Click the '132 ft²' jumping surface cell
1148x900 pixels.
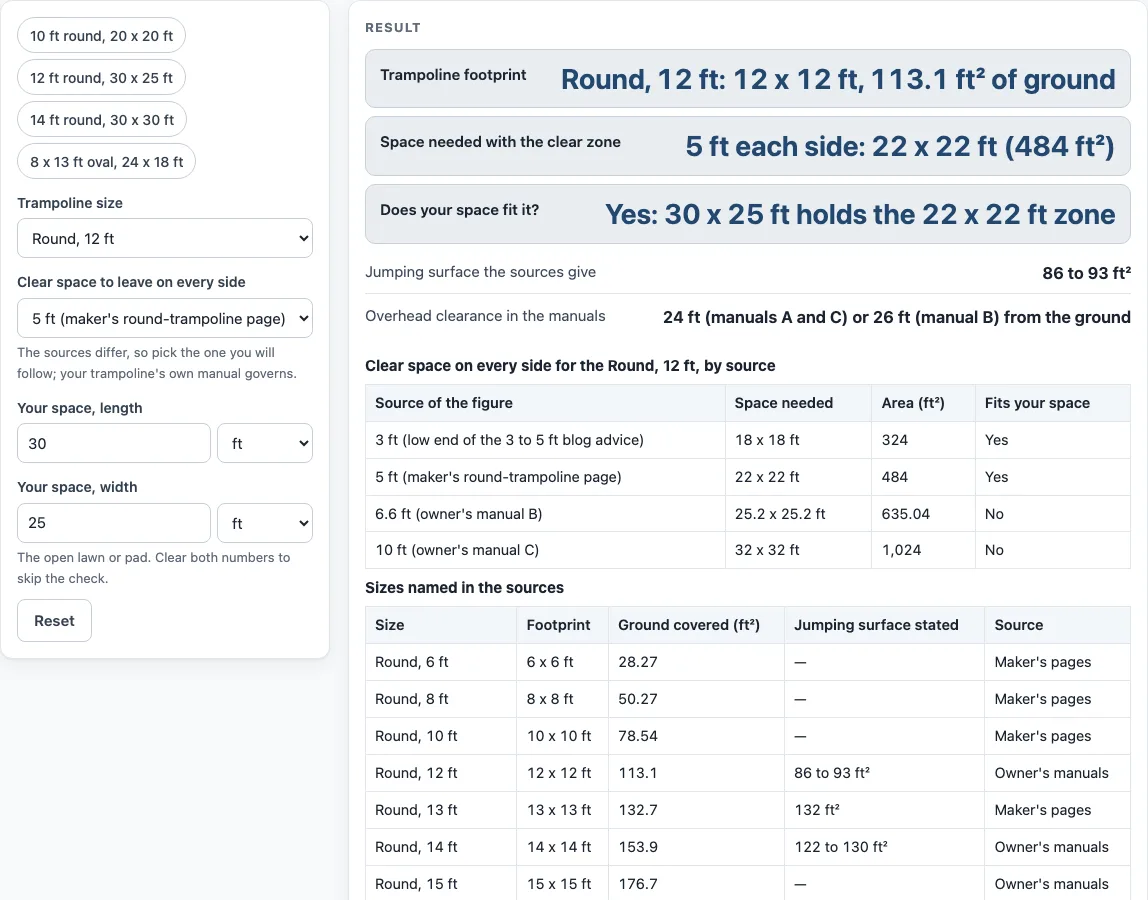click(x=884, y=810)
